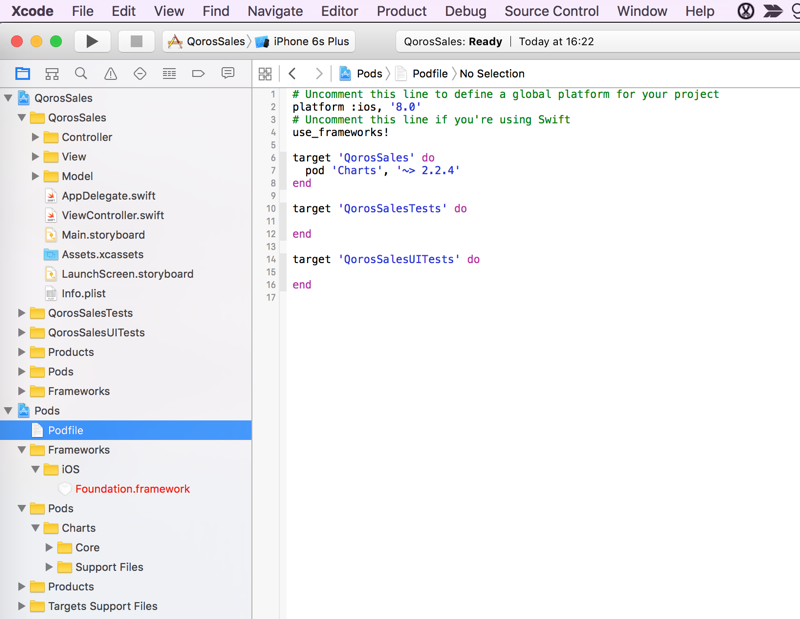Open Info.plist file
Image resolution: width=800 pixels, height=619 pixels.
coord(83,293)
